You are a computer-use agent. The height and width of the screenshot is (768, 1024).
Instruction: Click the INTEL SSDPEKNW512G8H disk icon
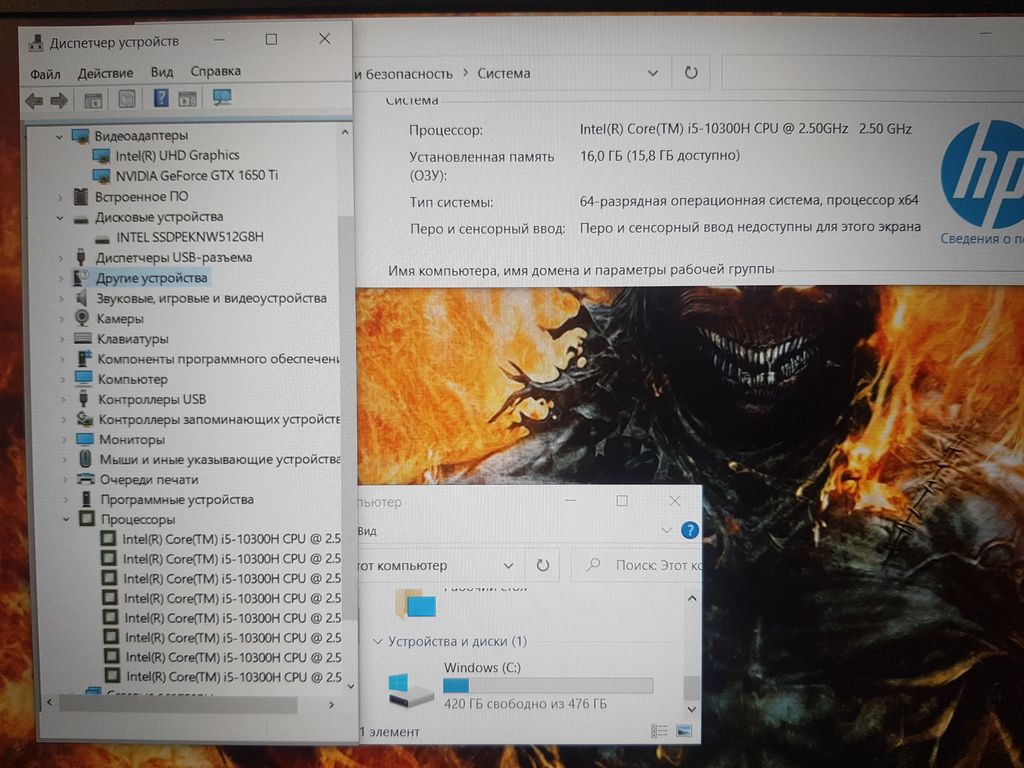(x=102, y=238)
